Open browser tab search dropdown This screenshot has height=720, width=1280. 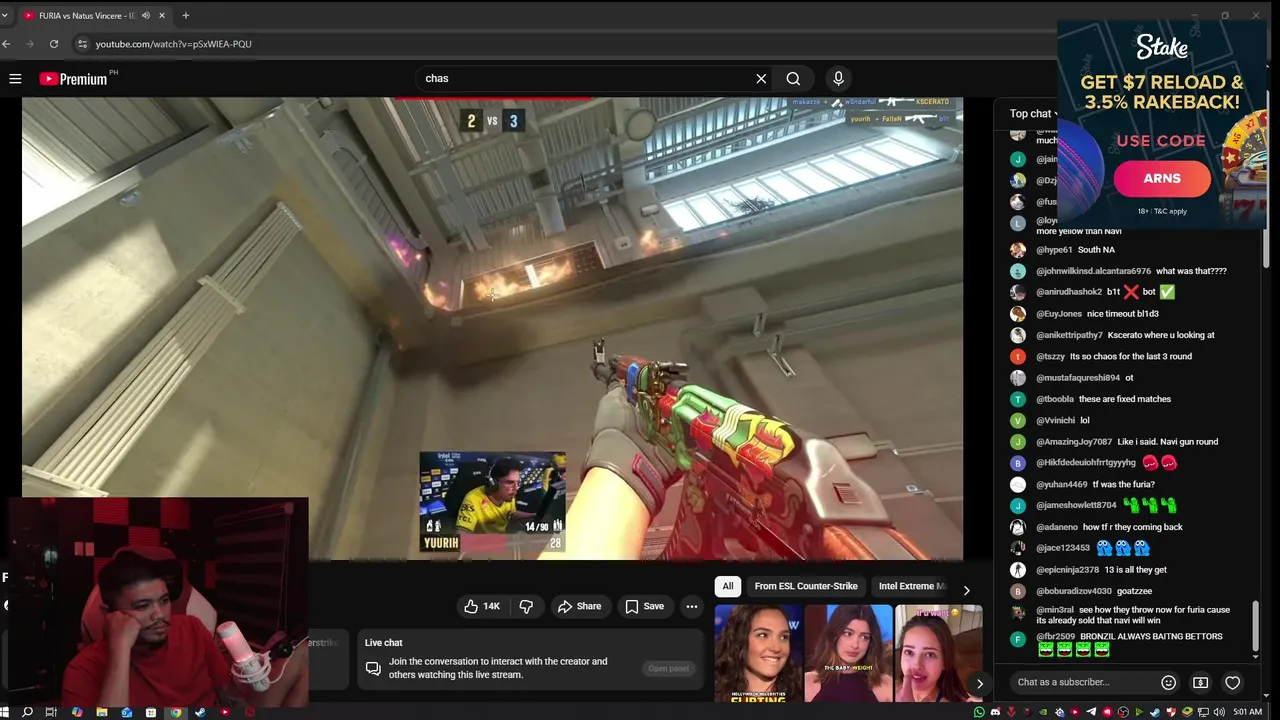click(x=5, y=15)
